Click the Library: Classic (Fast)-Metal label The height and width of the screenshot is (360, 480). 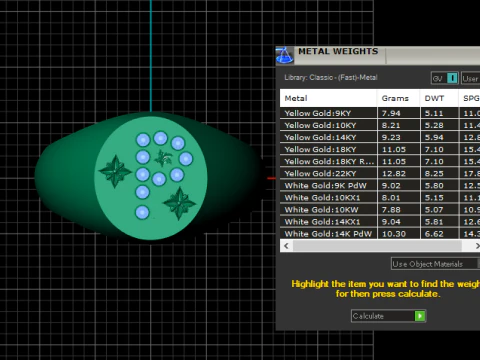[331, 77]
